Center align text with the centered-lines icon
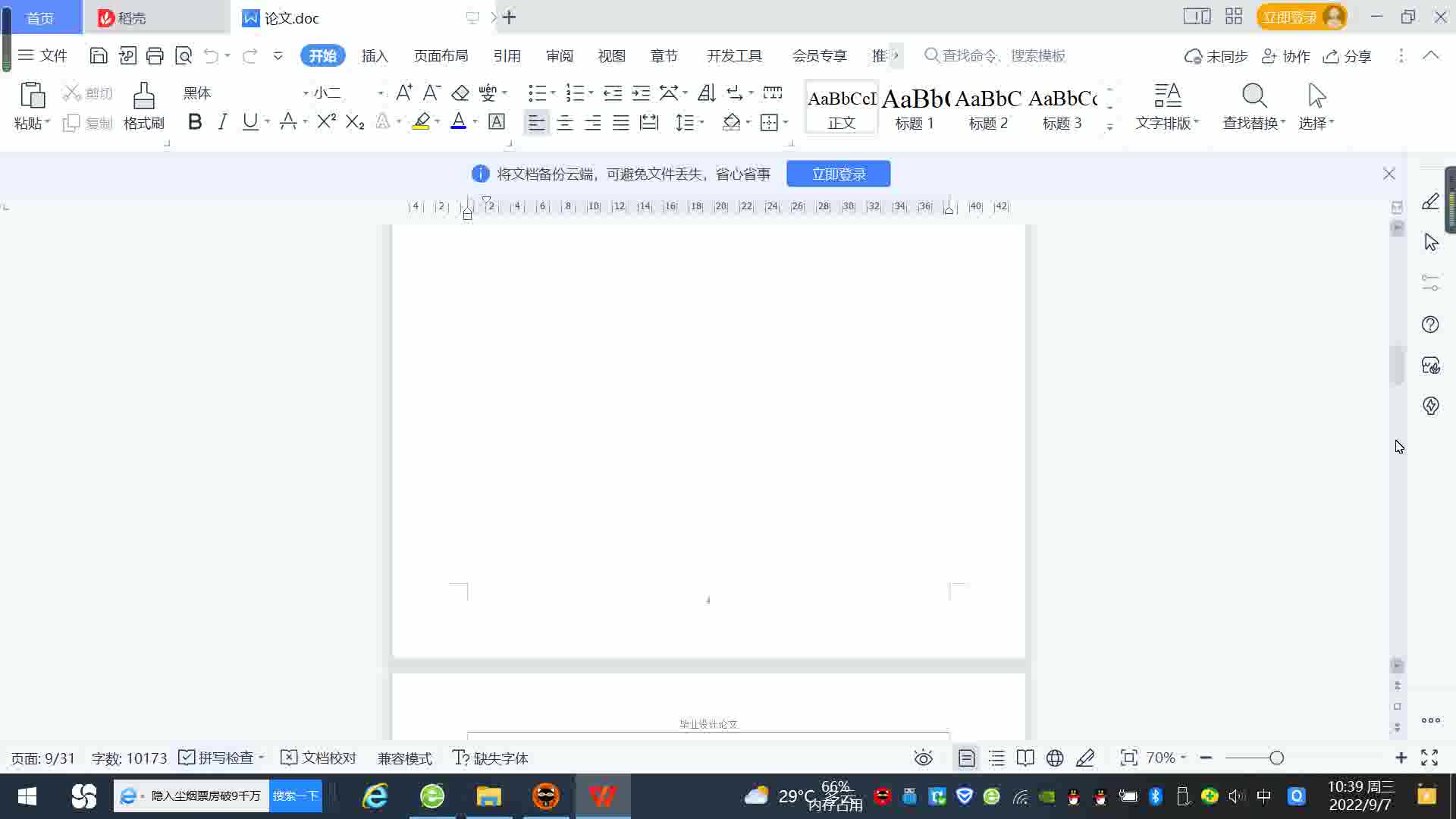The image size is (1456, 819). 564,122
